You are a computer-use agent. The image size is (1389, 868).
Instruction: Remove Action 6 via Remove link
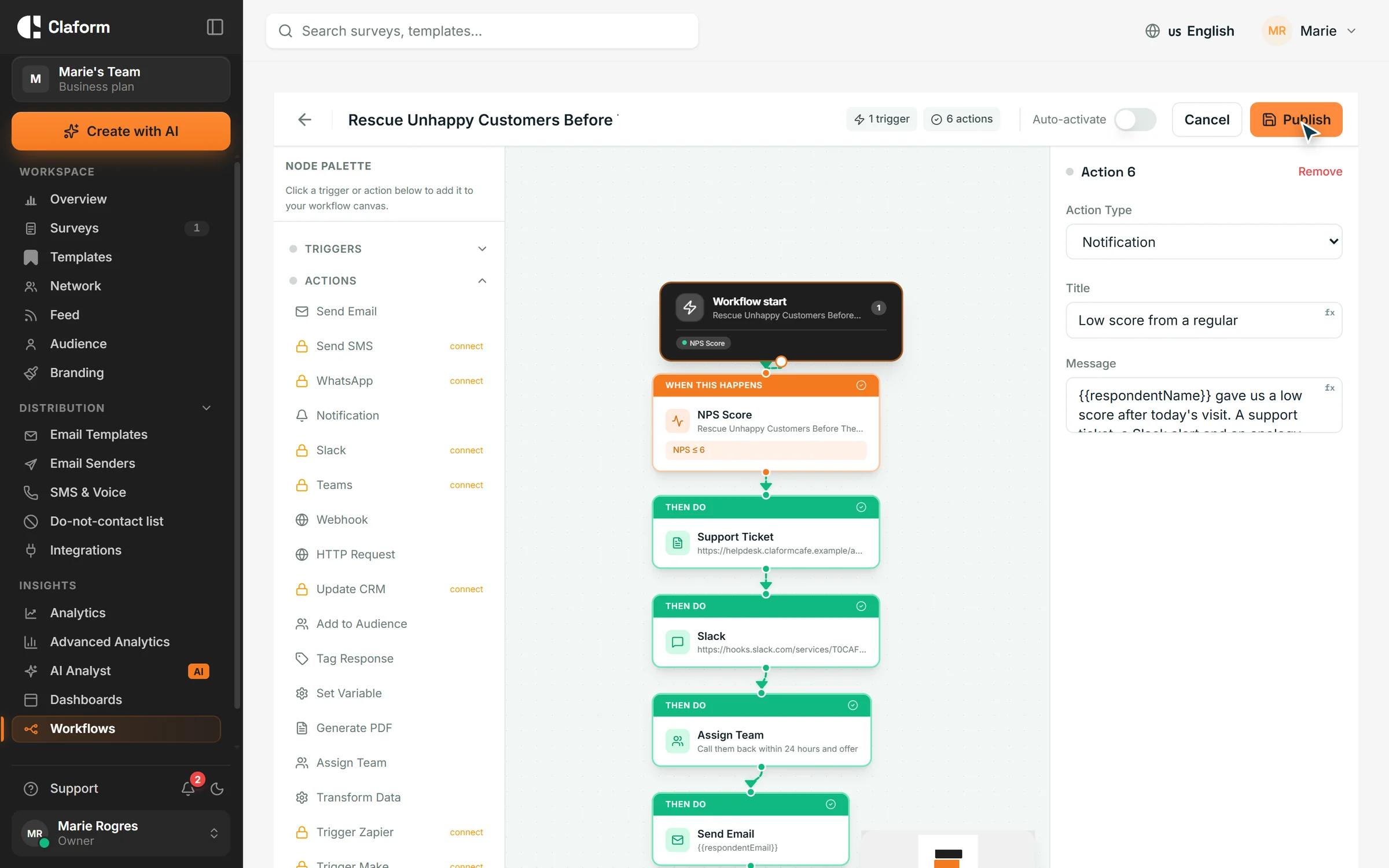click(x=1320, y=172)
